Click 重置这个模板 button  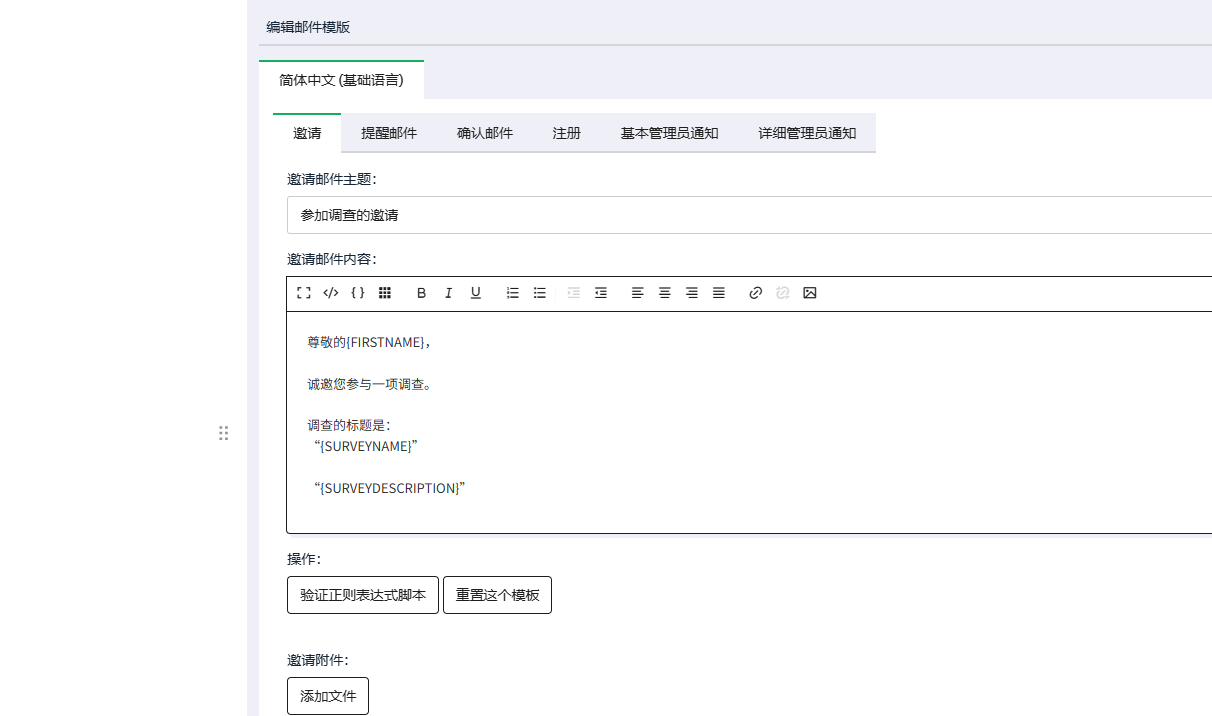tap(497, 595)
